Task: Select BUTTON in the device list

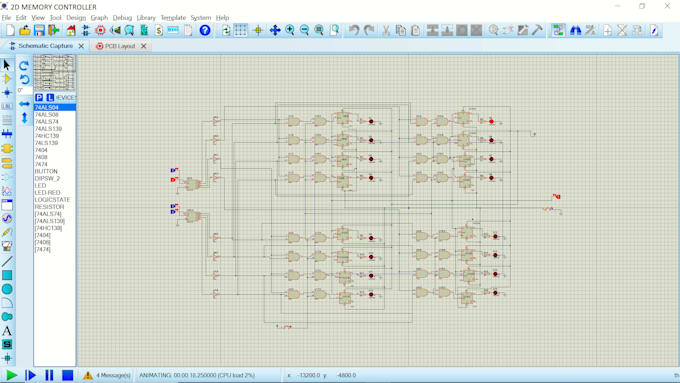Action: pos(55,171)
